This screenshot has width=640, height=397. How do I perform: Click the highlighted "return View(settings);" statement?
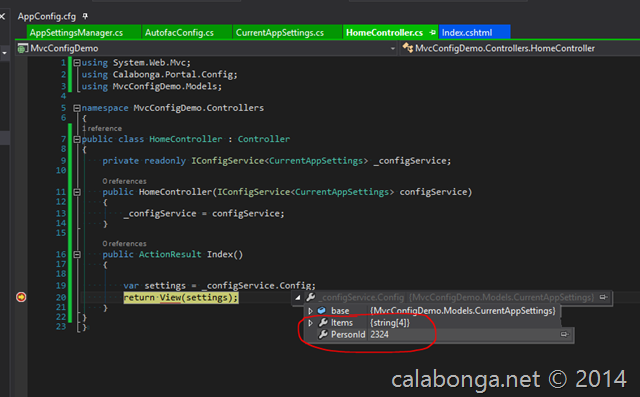point(181,297)
